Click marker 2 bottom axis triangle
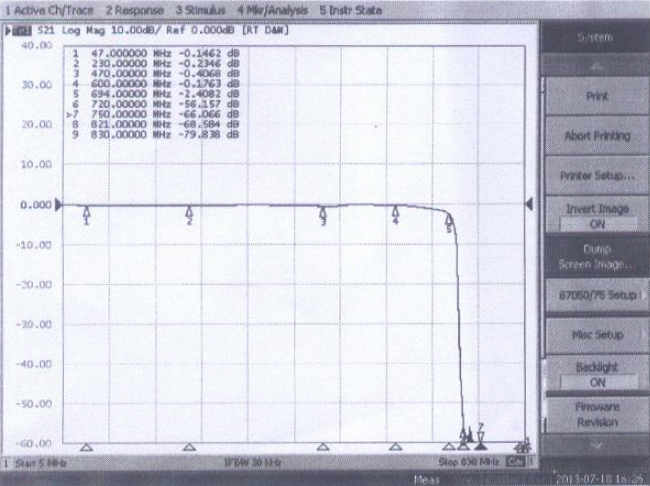 click(189, 447)
